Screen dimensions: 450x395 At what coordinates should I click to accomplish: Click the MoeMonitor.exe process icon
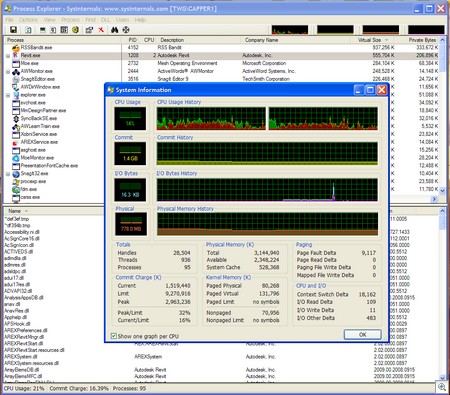click(x=16, y=158)
